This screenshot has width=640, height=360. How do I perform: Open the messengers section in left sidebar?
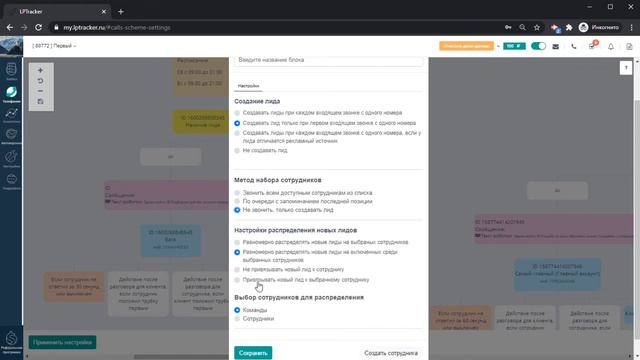click(x=11, y=137)
